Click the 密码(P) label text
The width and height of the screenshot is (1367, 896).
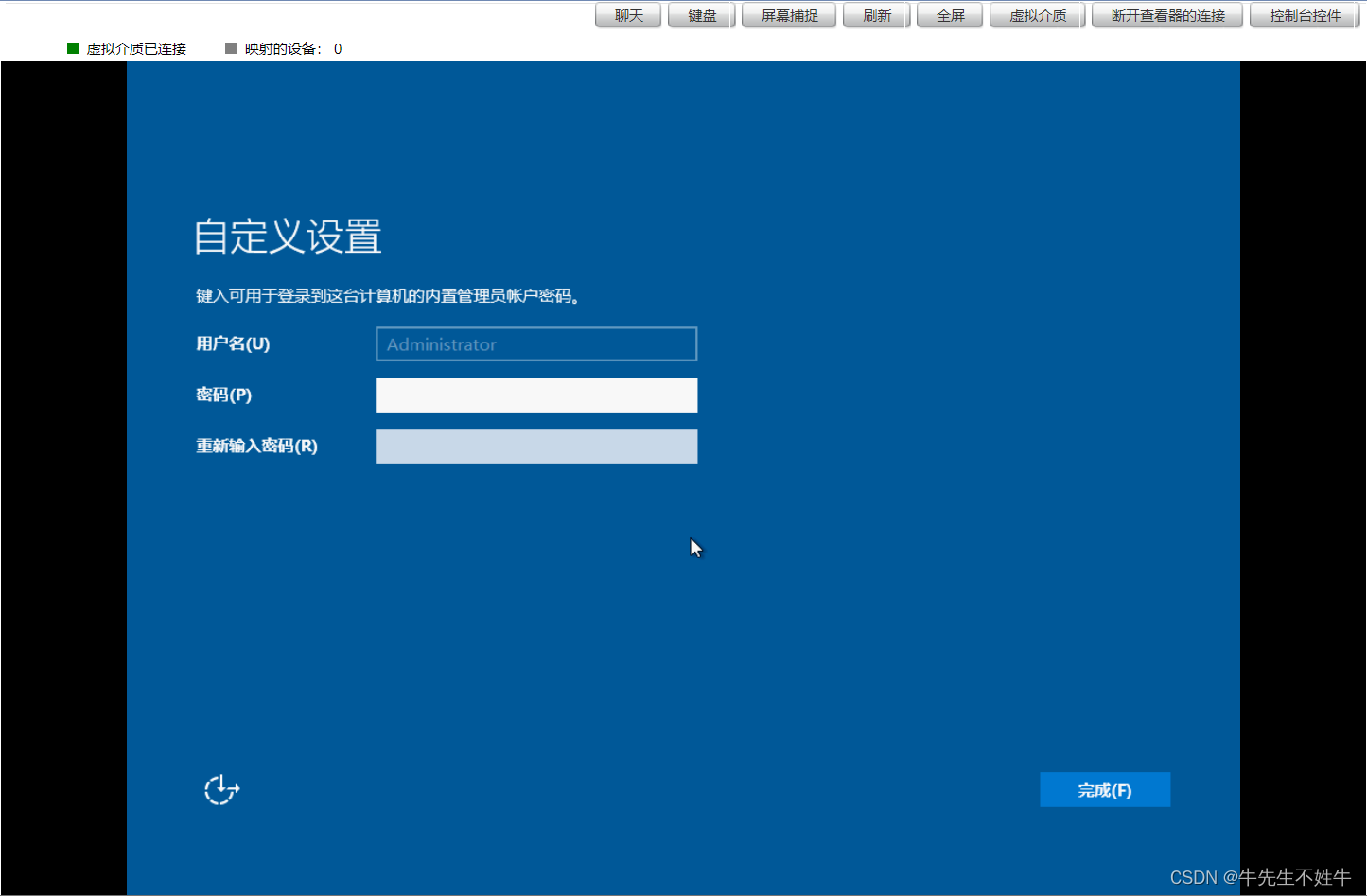(x=224, y=395)
